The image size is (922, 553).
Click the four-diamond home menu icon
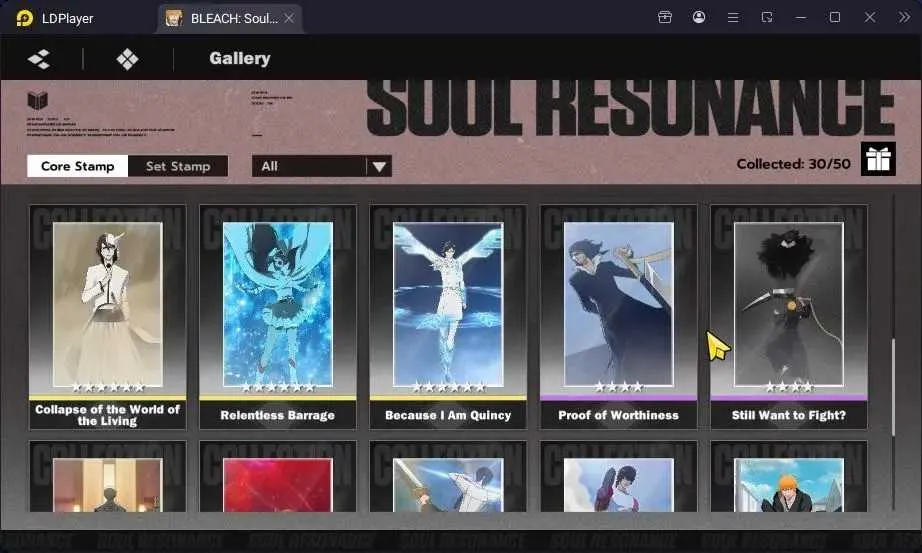[128, 59]
